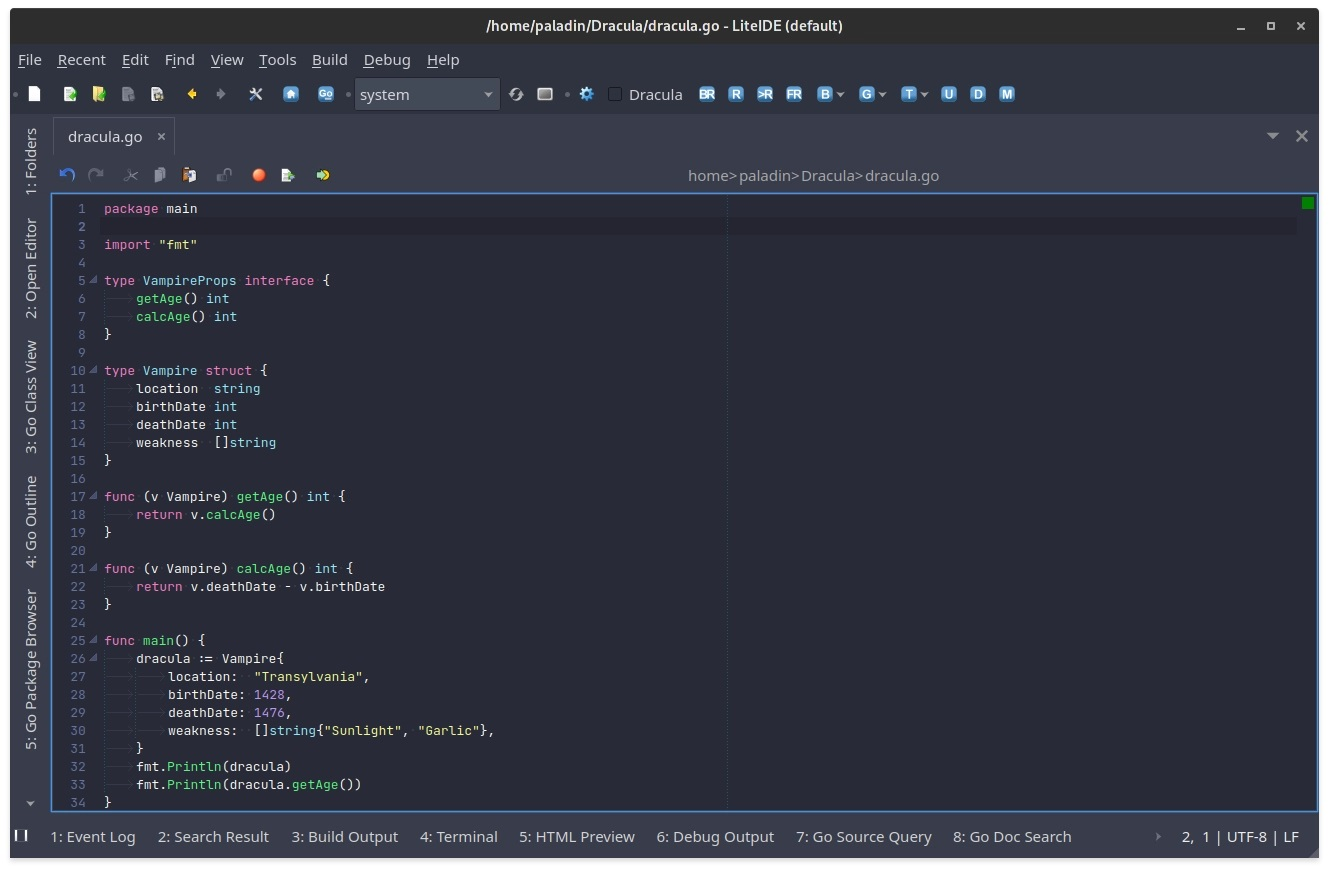Click the paste clipboard icon
Screen dimensions: 1329x869
point(189,175)
